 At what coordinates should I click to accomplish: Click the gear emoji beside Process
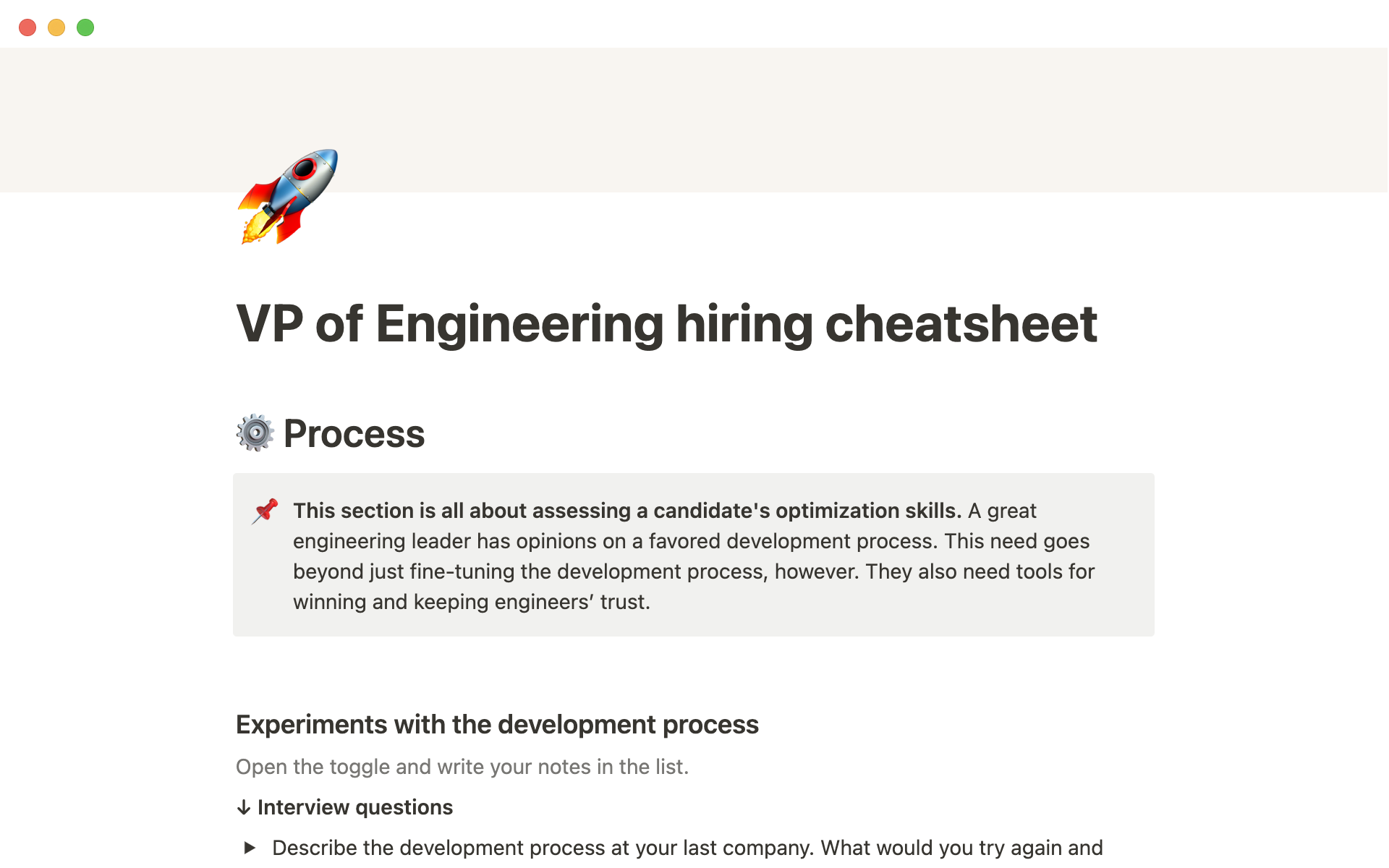point(255,433)
